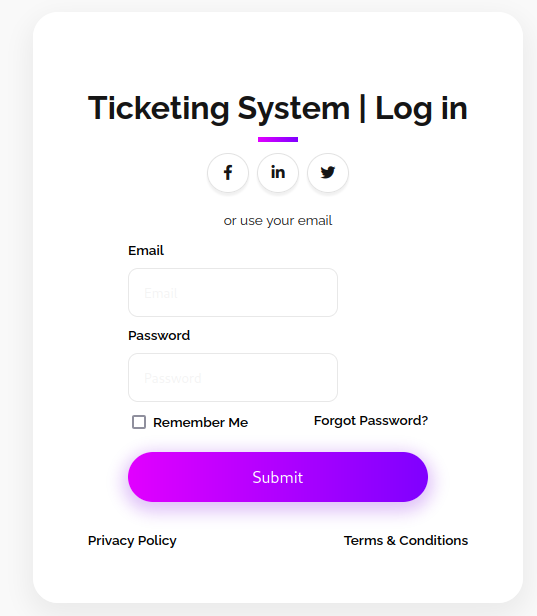The image size is (537, 616).
Task: Click the purple Submit button
Action: pos(278,477)
